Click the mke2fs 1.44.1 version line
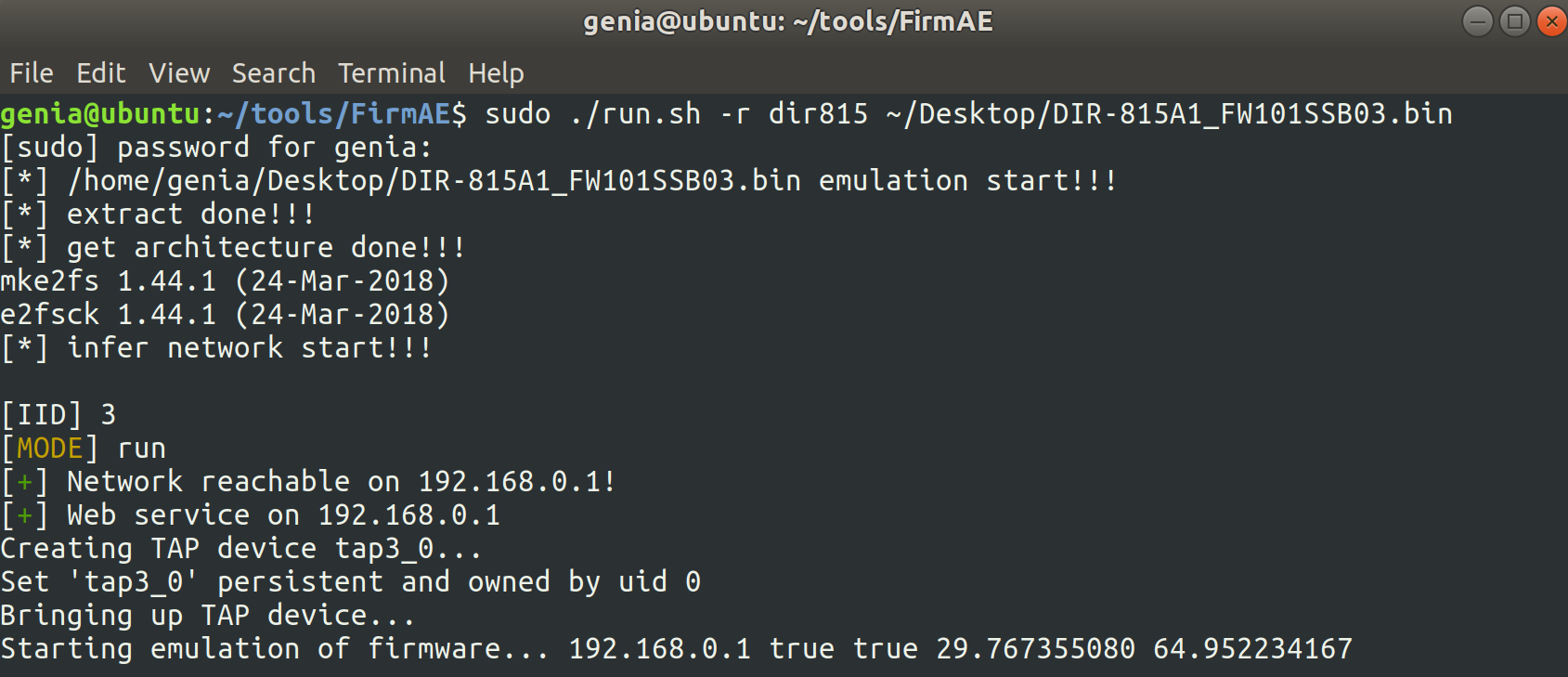 point(225,281)
